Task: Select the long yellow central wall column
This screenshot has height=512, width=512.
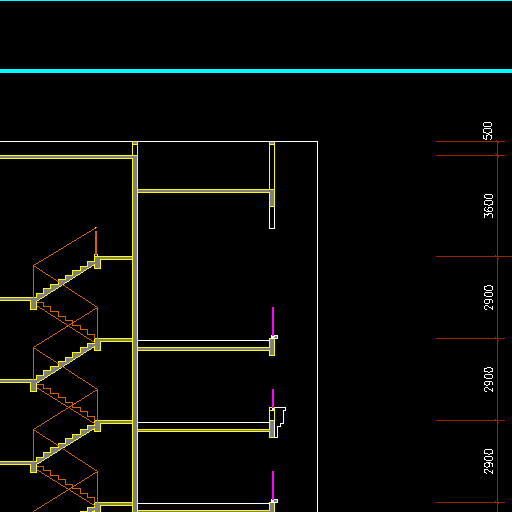Action: (135, 327)
